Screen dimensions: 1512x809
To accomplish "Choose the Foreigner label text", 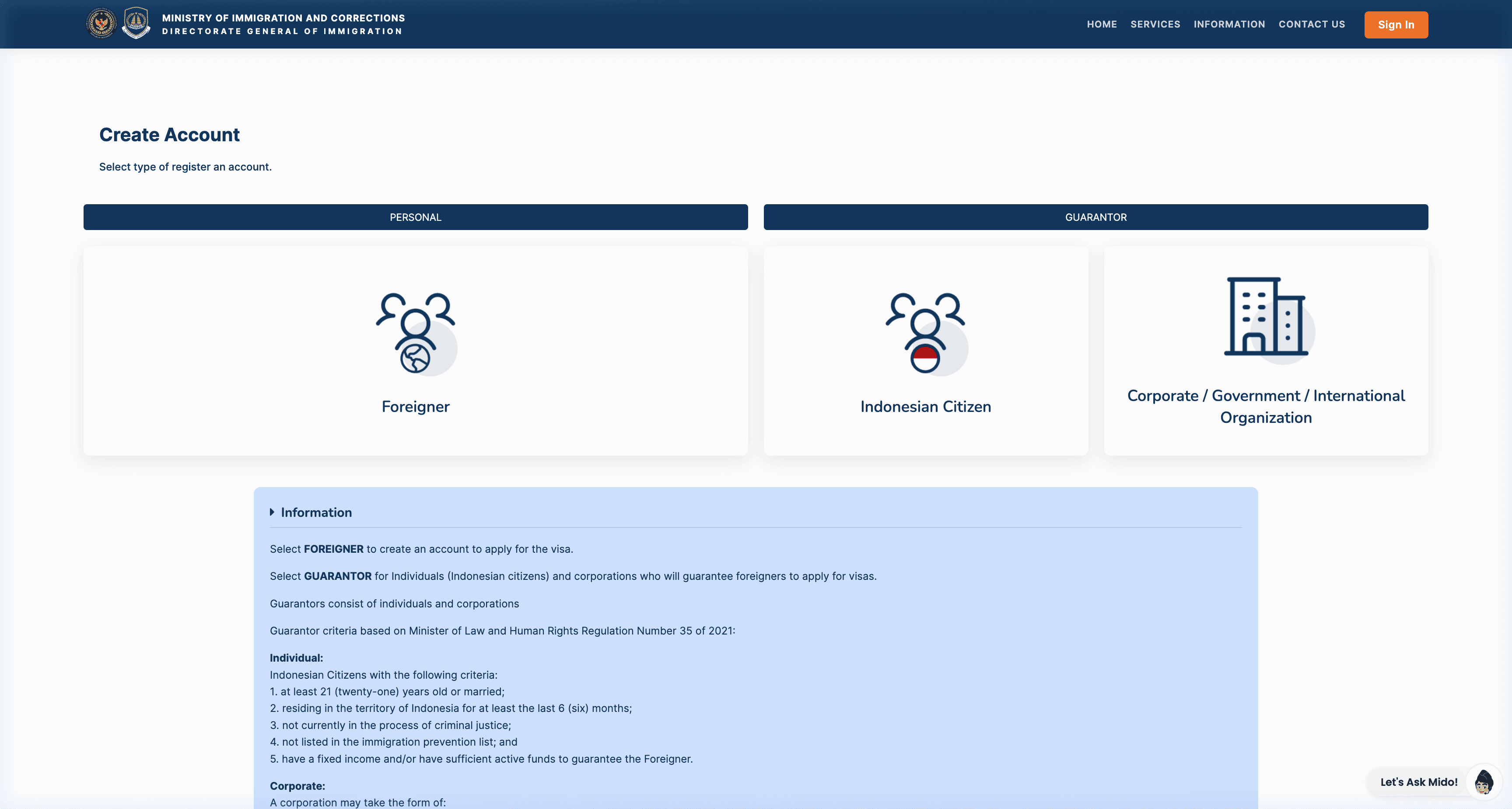I will point(415,407).
